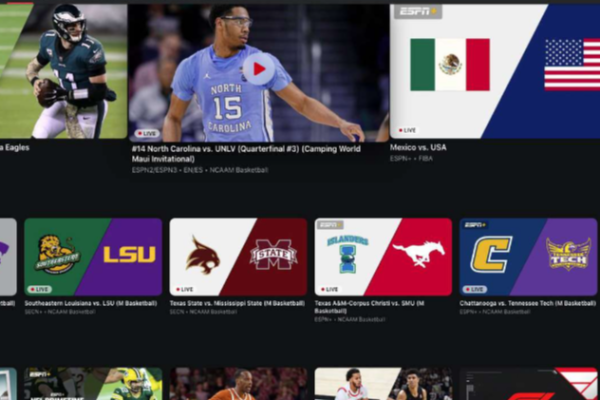Click the LIVE badge on Chattanooga card
The image size is (600, 400).
(474, 289)
